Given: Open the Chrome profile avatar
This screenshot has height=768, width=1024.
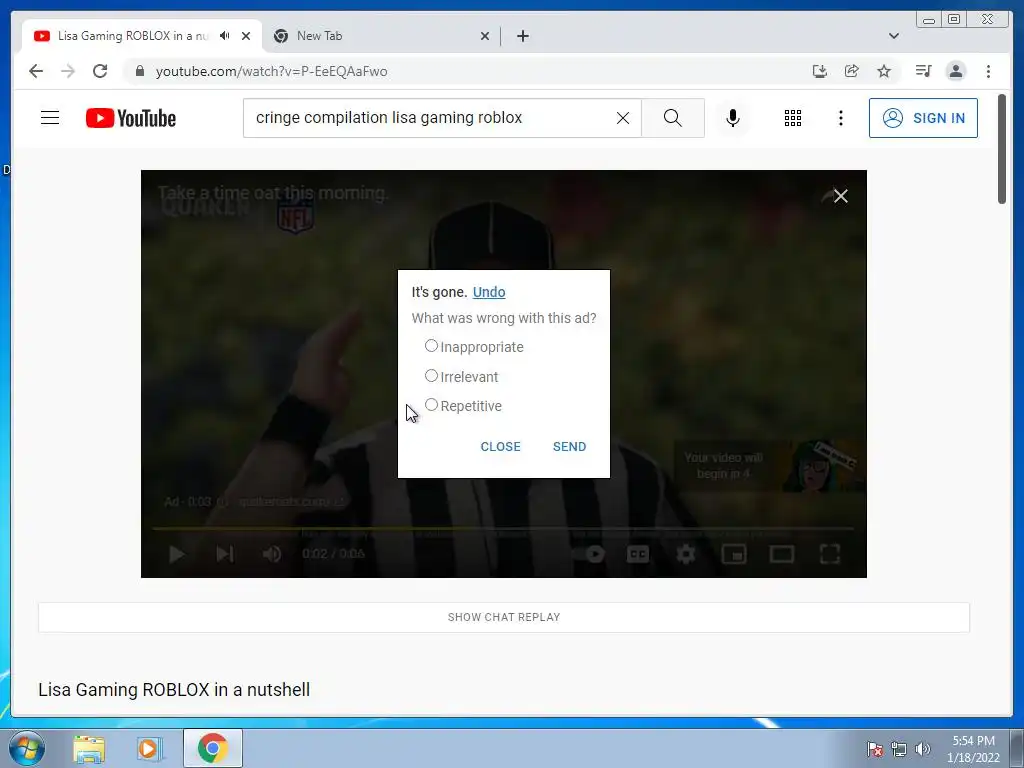Looking at the screenshot, I should pos(955,71).
